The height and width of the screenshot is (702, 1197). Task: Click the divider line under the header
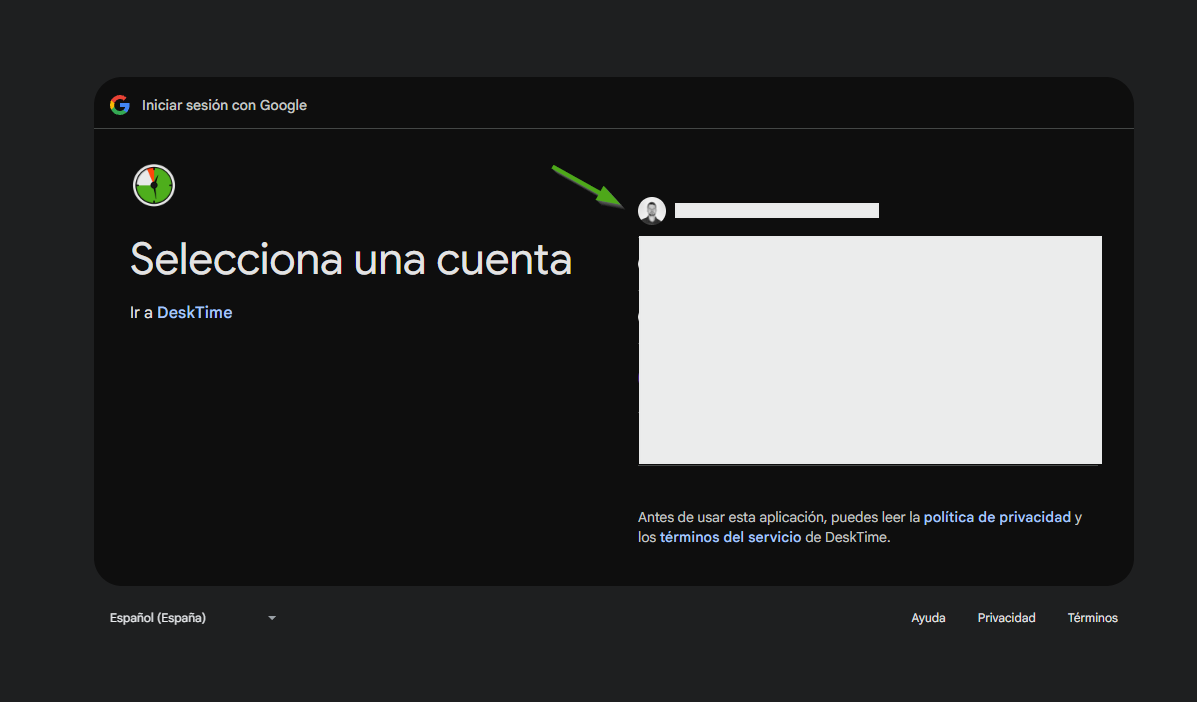tap(614, 128)
